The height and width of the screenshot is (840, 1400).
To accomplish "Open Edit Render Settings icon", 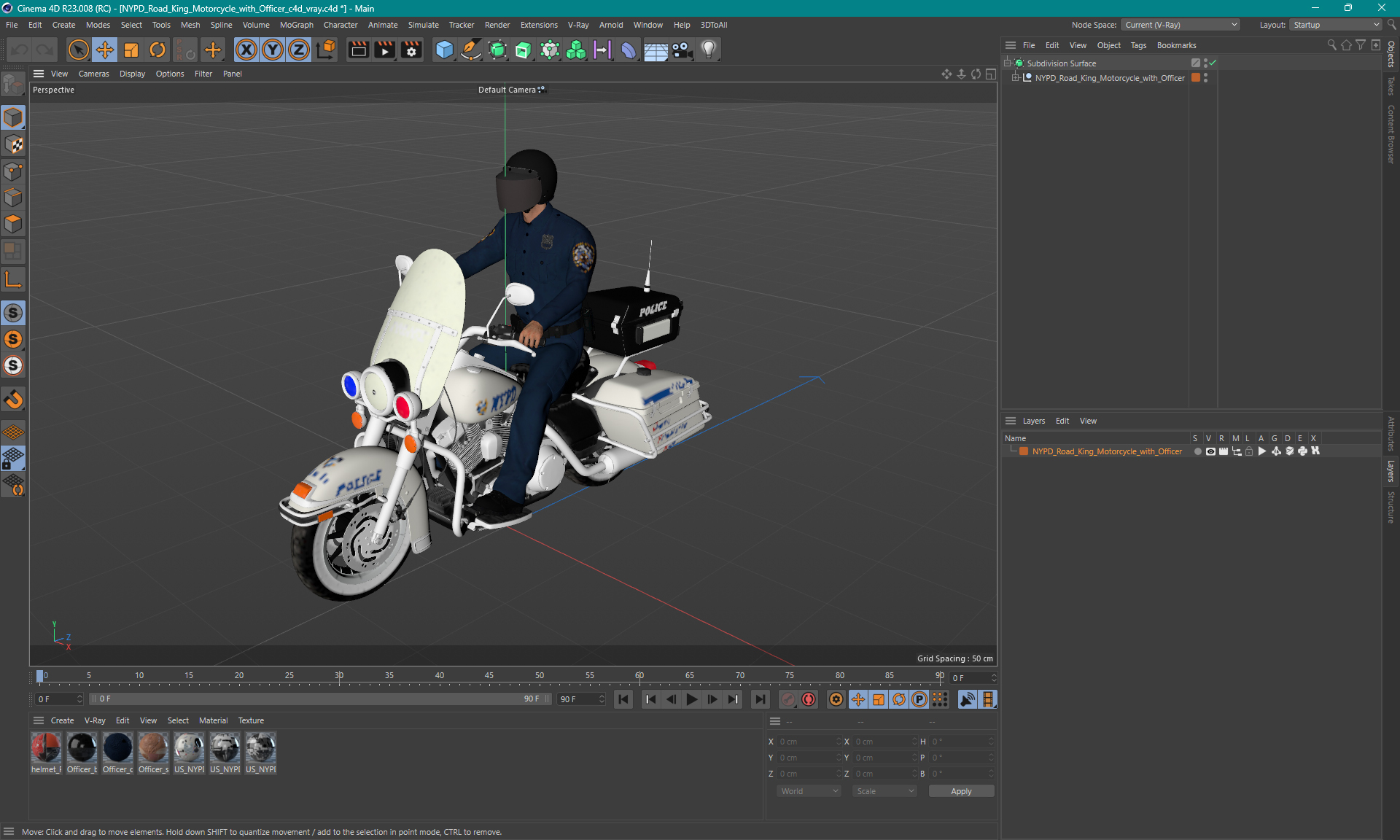I will pos(411,50).
